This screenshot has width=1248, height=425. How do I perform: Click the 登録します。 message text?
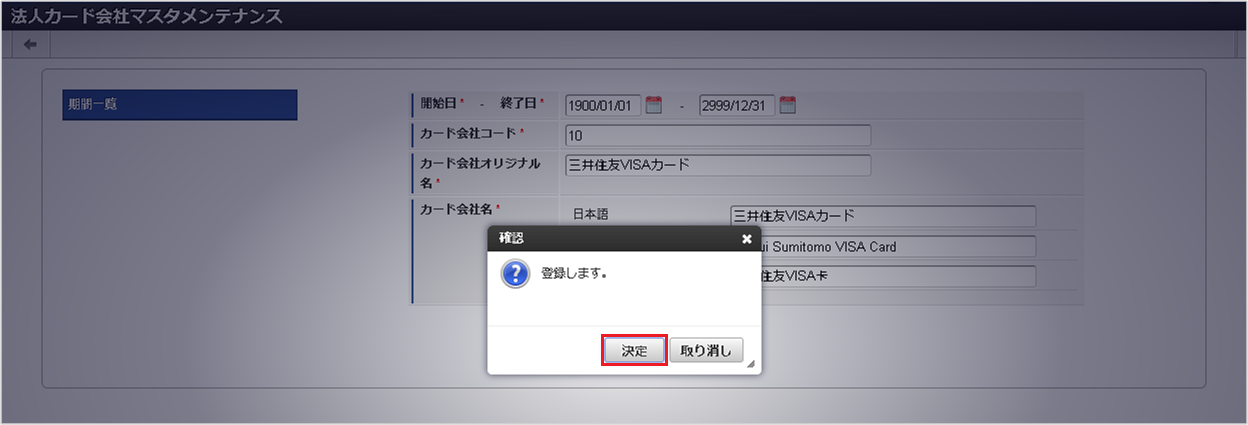click(575, 272)
